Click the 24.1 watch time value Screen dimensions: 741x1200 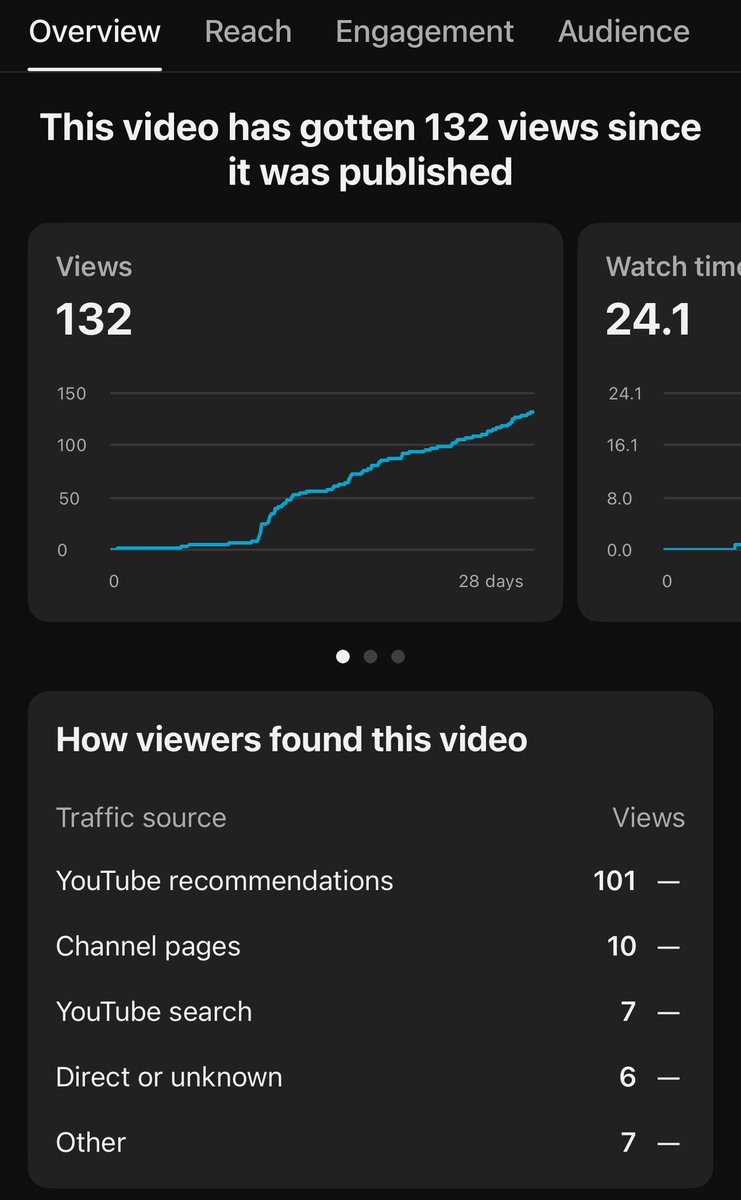pos(648,320)
